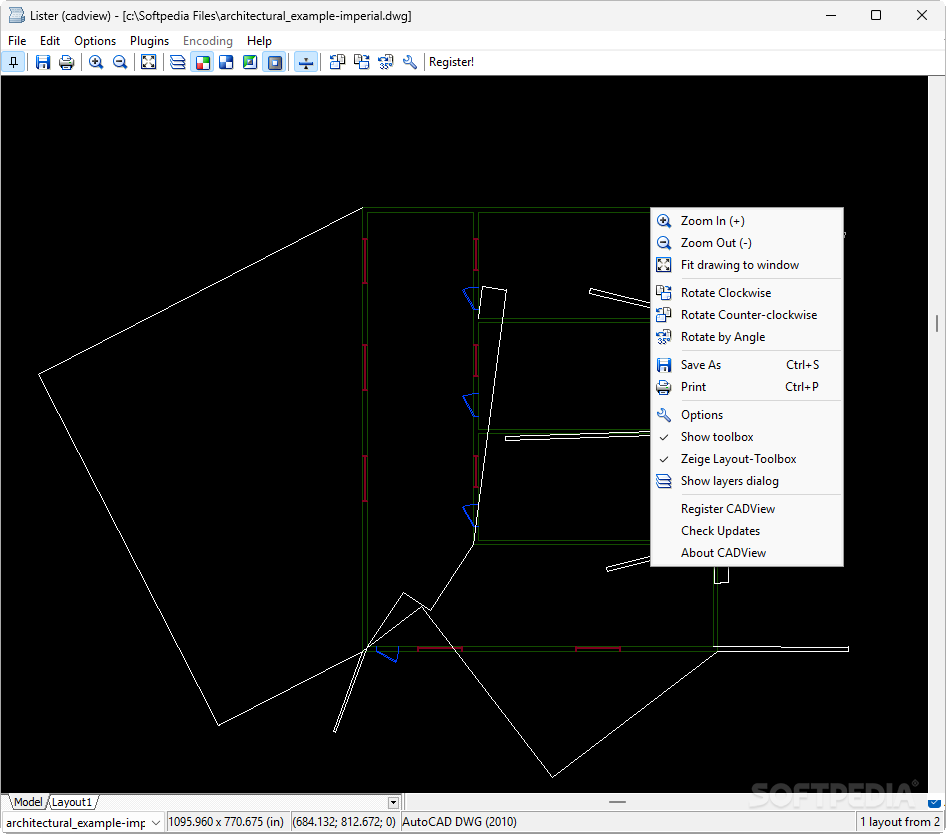The width and height of the screenshot is (946, 834).
Task: Open options via toolbar wrench icon
Action: coord(410,62)
